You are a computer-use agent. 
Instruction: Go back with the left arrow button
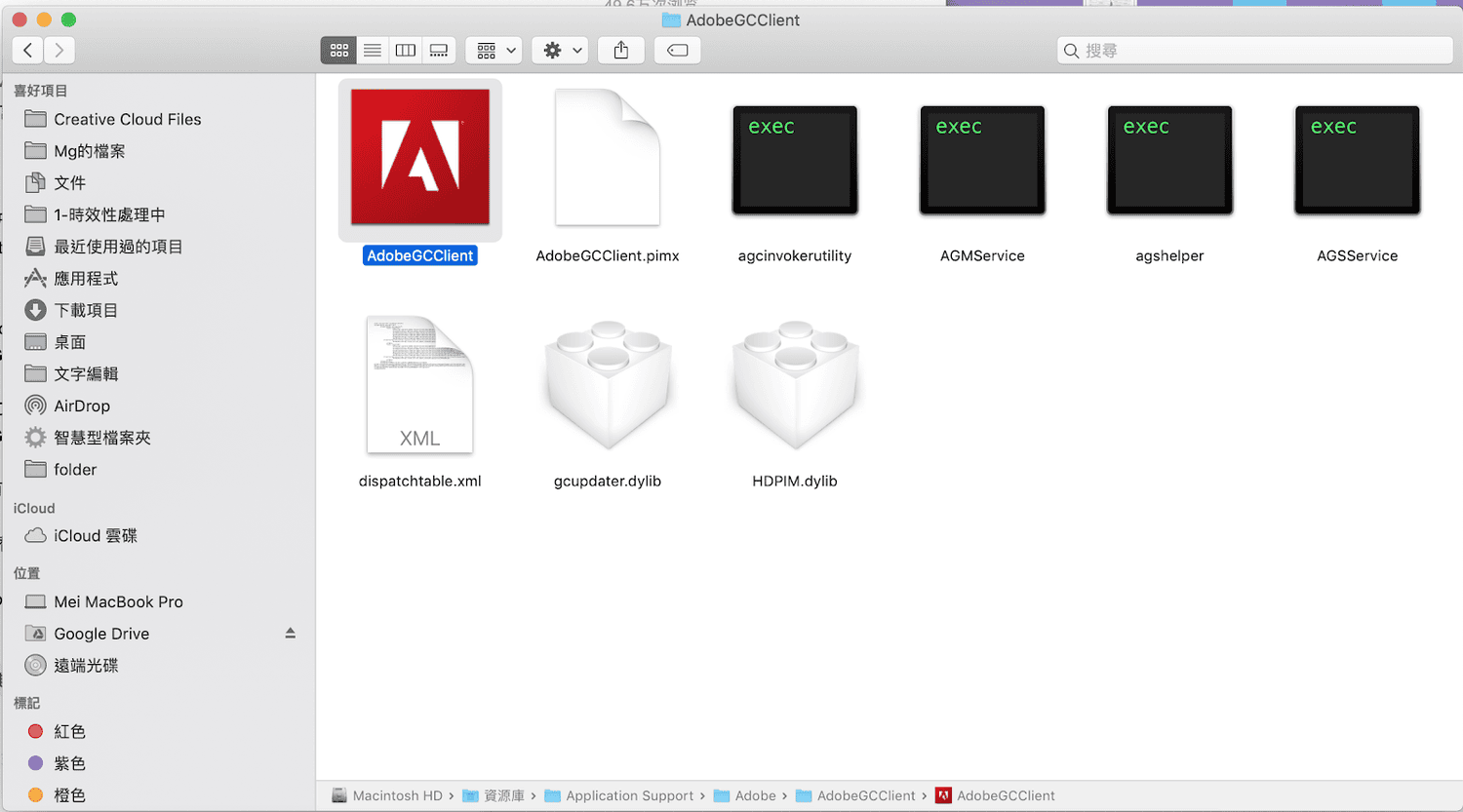(28, 50)
